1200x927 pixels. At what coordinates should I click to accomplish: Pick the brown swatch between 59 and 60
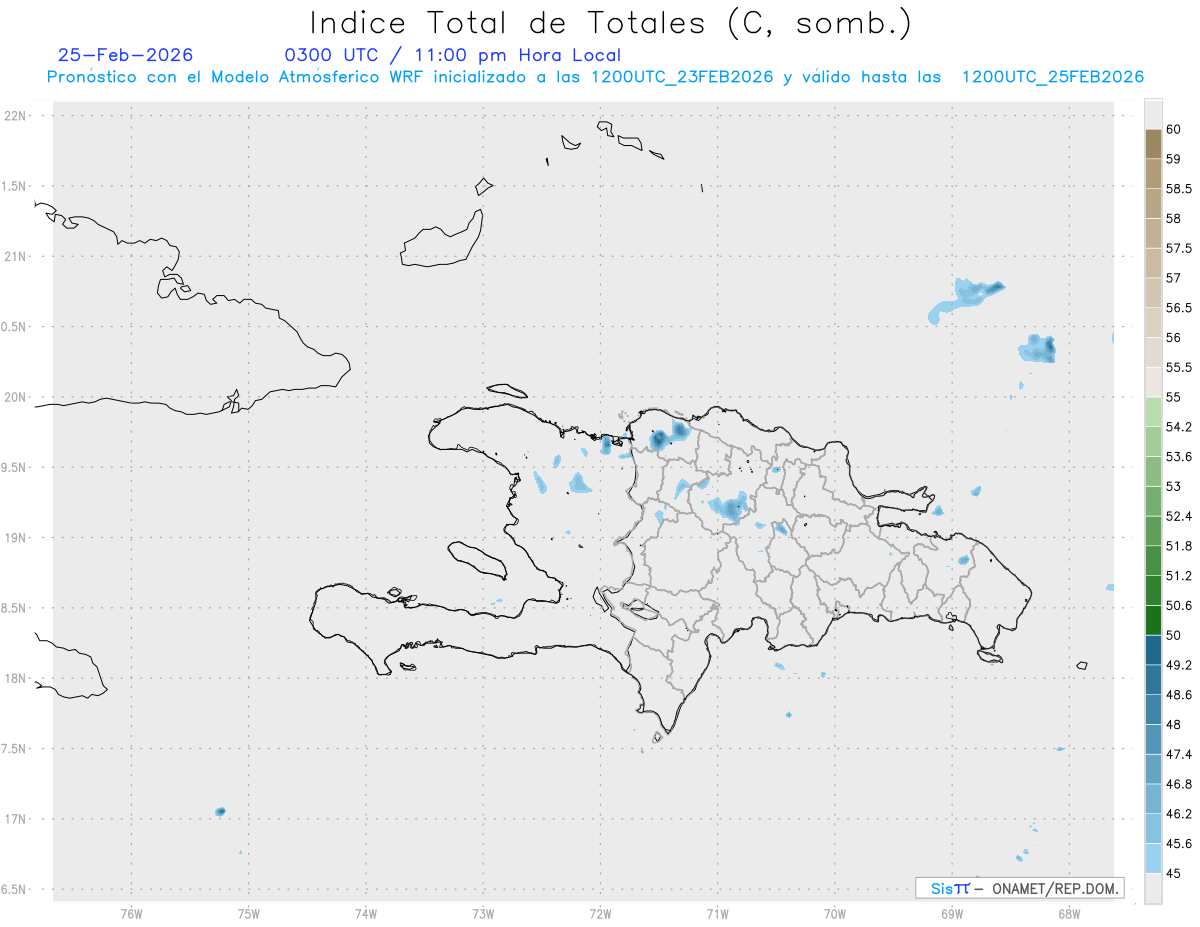pyautogui.click(x=1153, y=144)
